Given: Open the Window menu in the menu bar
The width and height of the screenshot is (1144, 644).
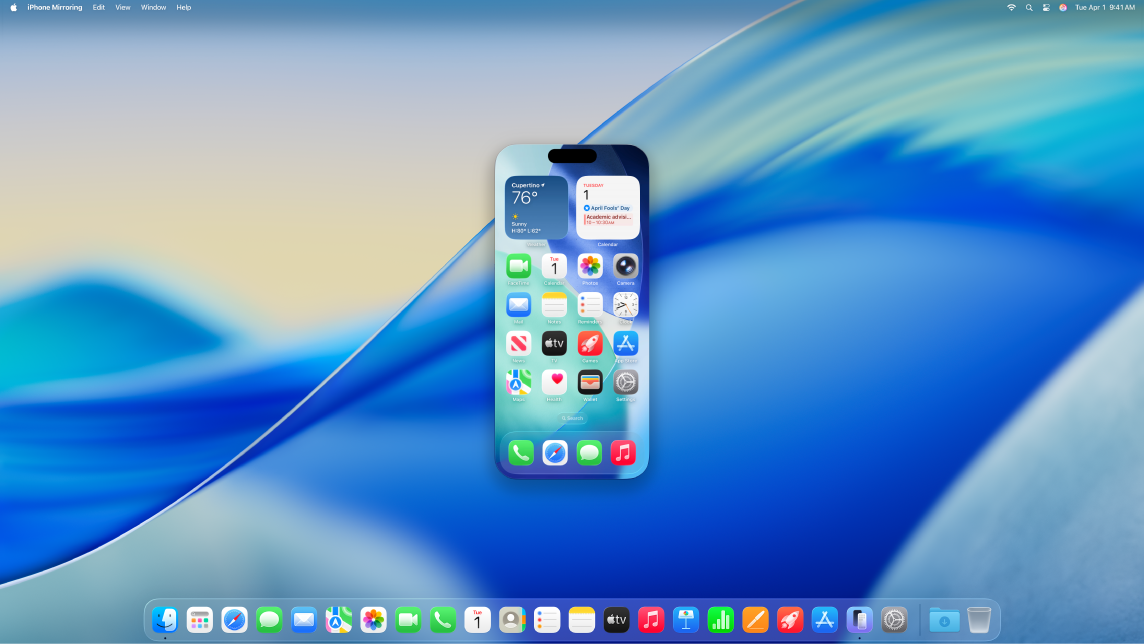Looking at the screenshot, I should point(153,7).
